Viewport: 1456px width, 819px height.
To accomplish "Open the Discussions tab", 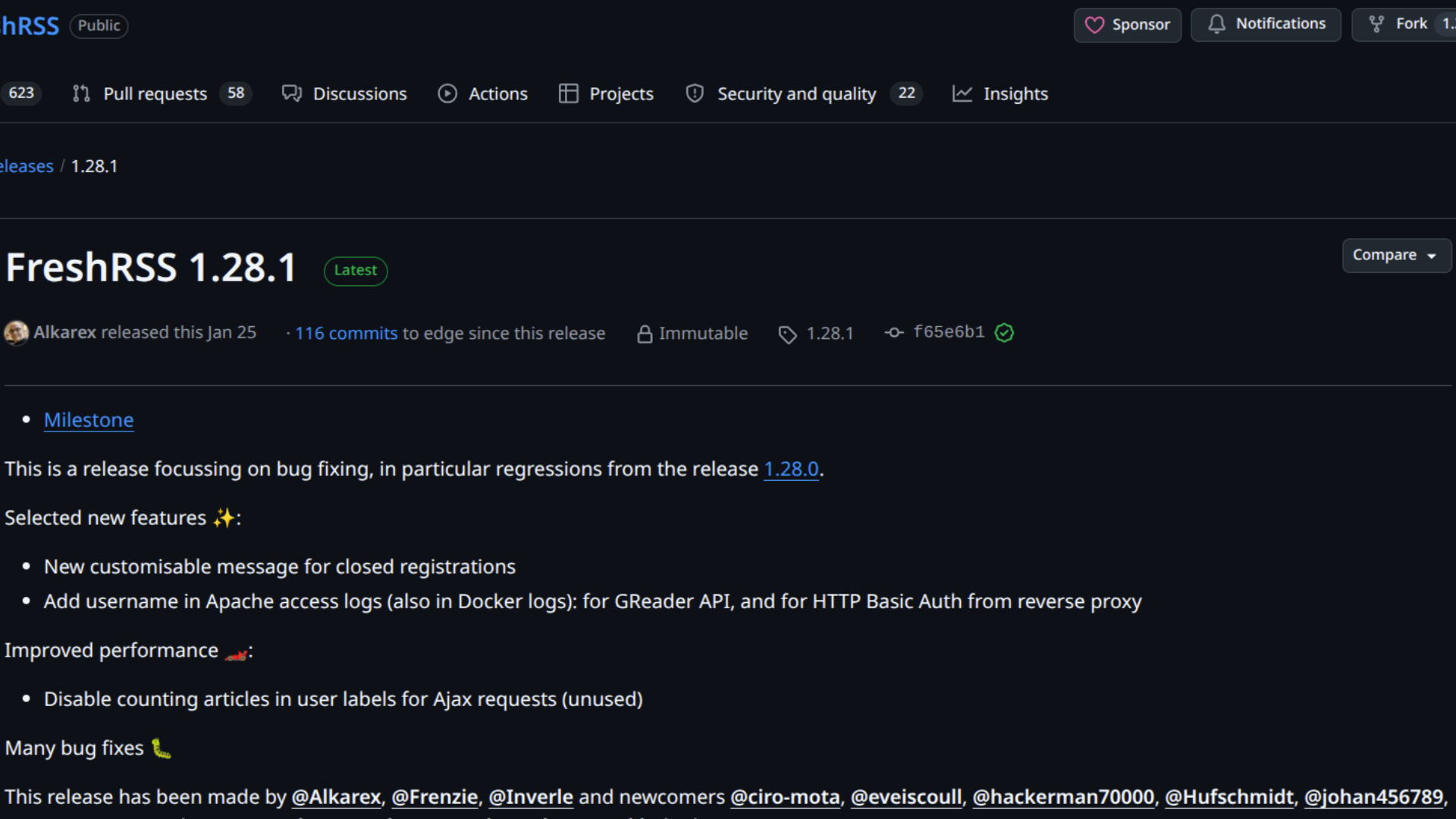I will (344, 93).
